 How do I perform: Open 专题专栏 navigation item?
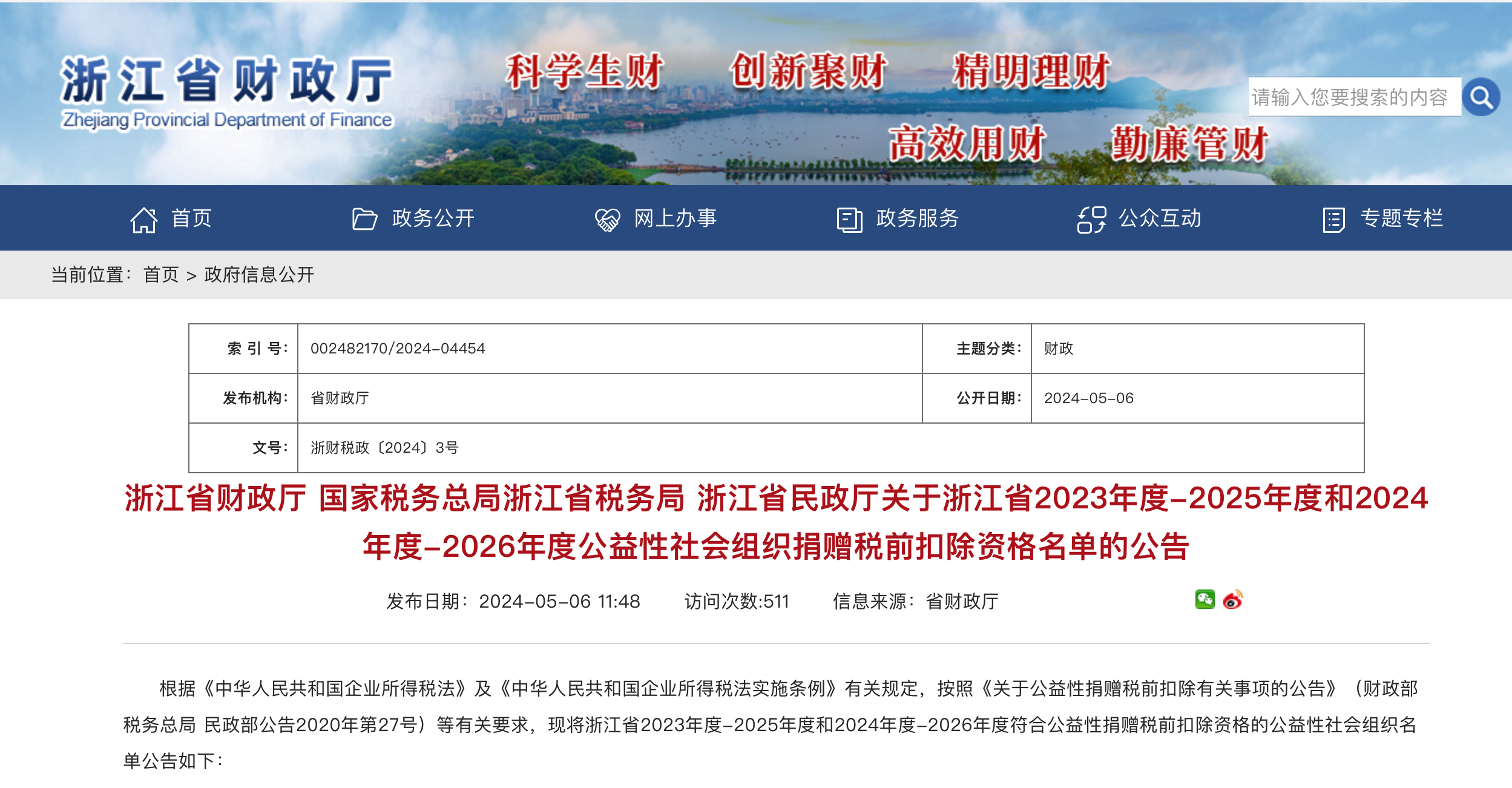[x=1402, y=218]
